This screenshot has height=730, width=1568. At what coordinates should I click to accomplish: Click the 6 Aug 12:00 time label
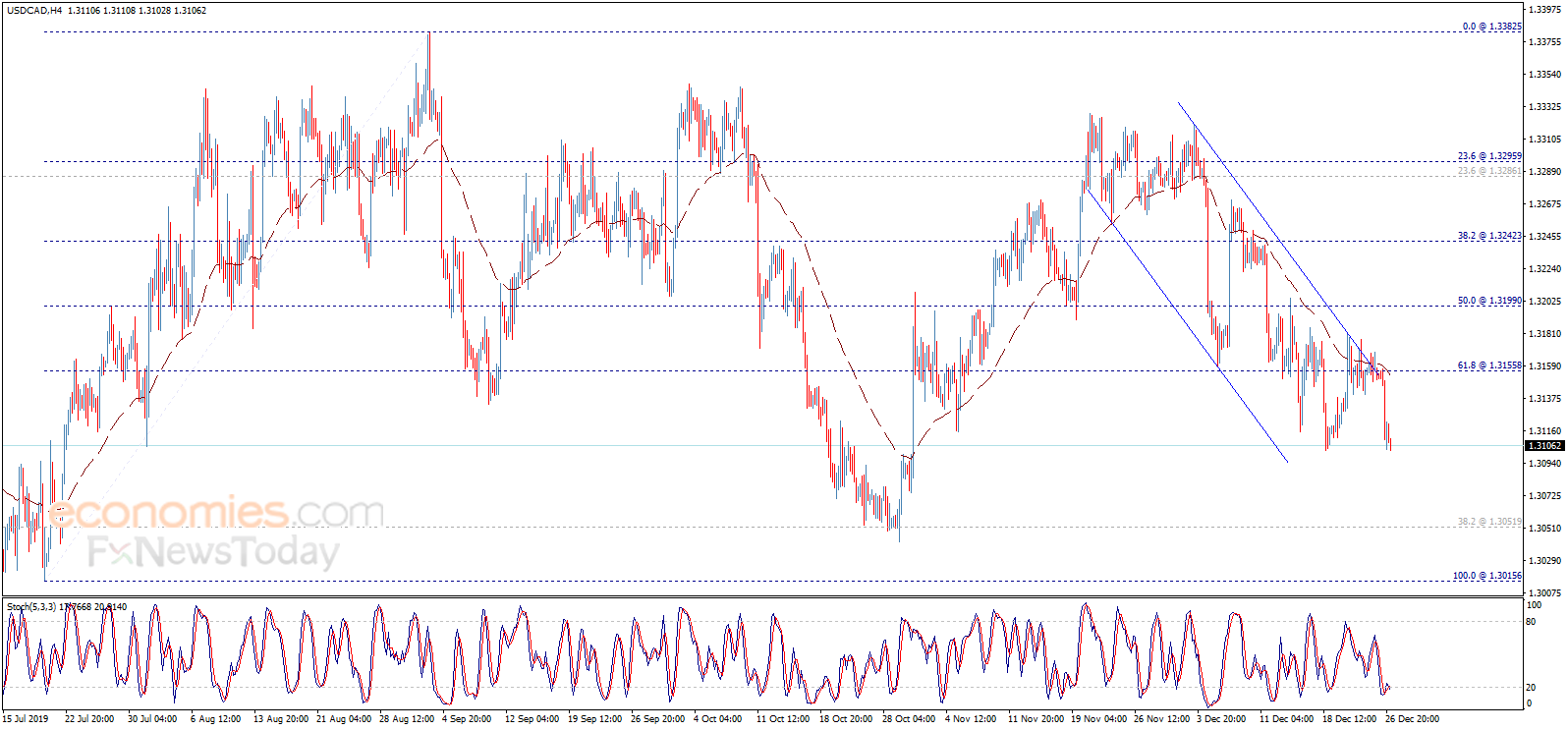215,719
